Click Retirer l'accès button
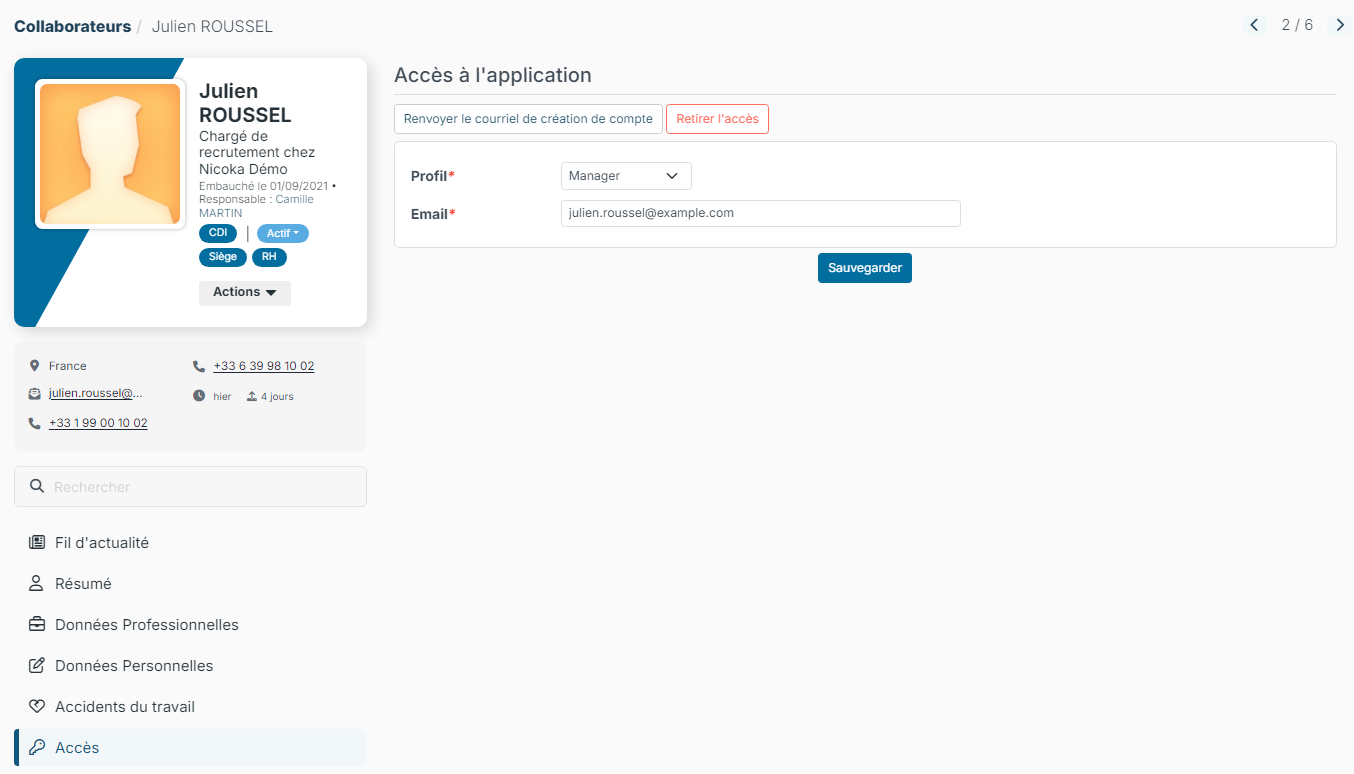 point(717,119)
